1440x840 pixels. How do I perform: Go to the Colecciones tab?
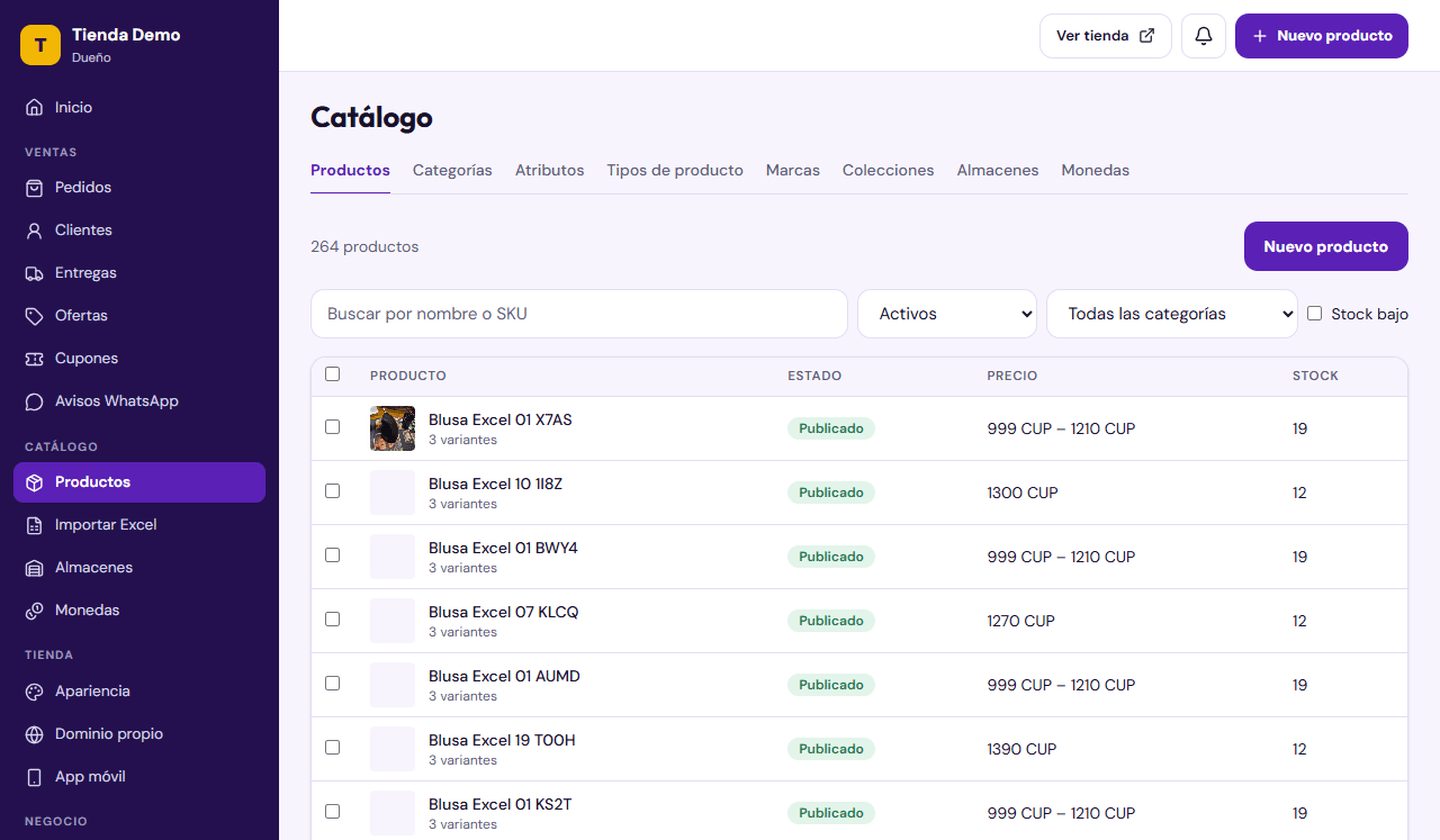pos(888,170)
